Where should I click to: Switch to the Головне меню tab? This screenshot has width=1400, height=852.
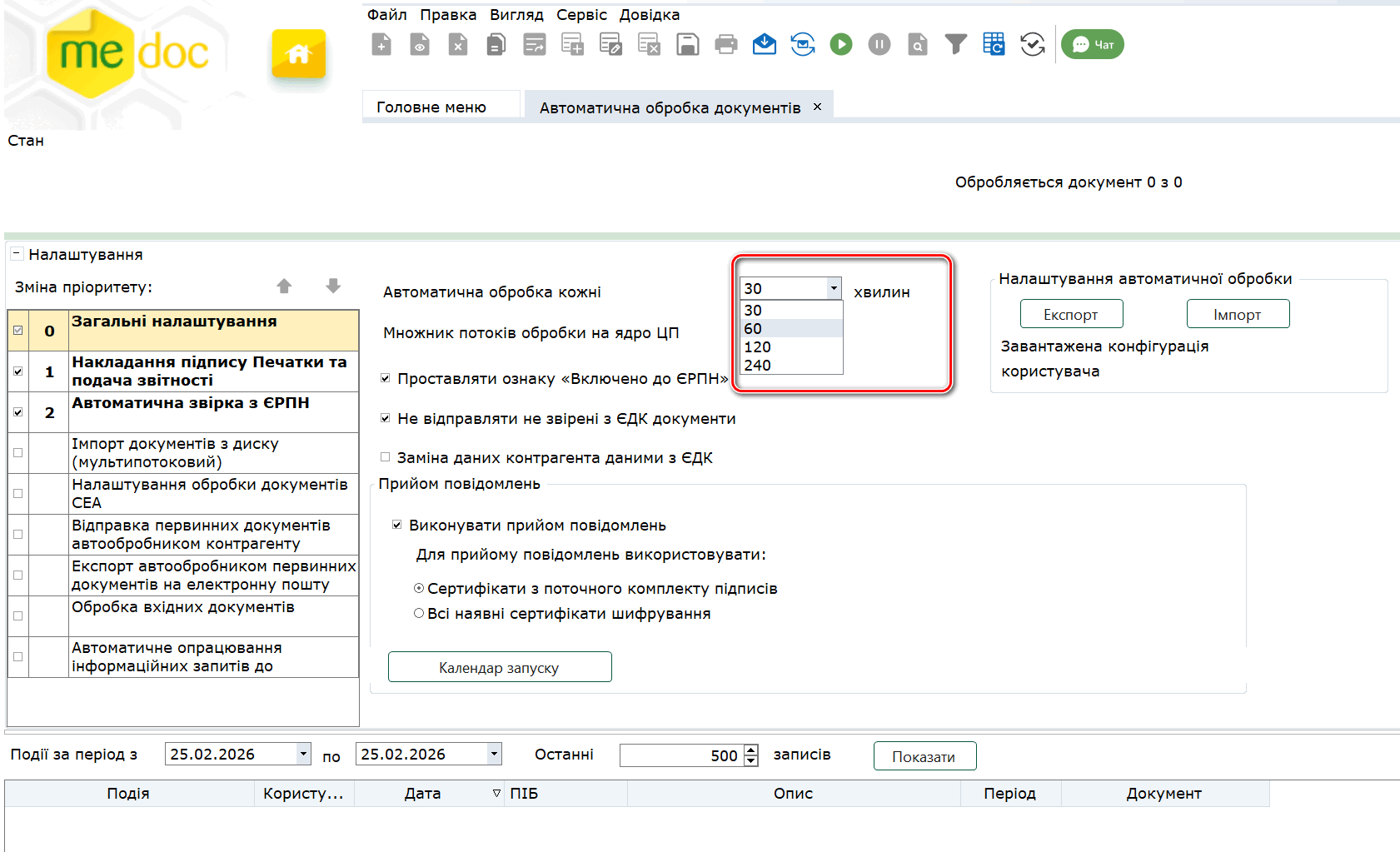point(431,107)
